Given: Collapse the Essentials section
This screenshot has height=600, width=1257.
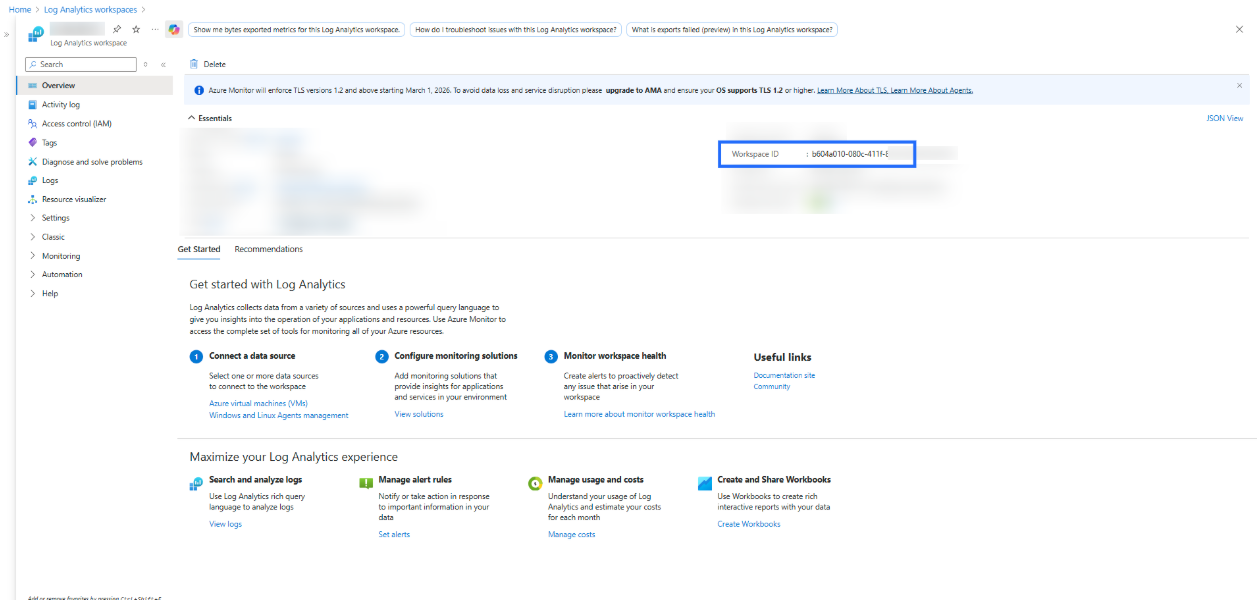Looking at the screenshot, I should point(210,118).
